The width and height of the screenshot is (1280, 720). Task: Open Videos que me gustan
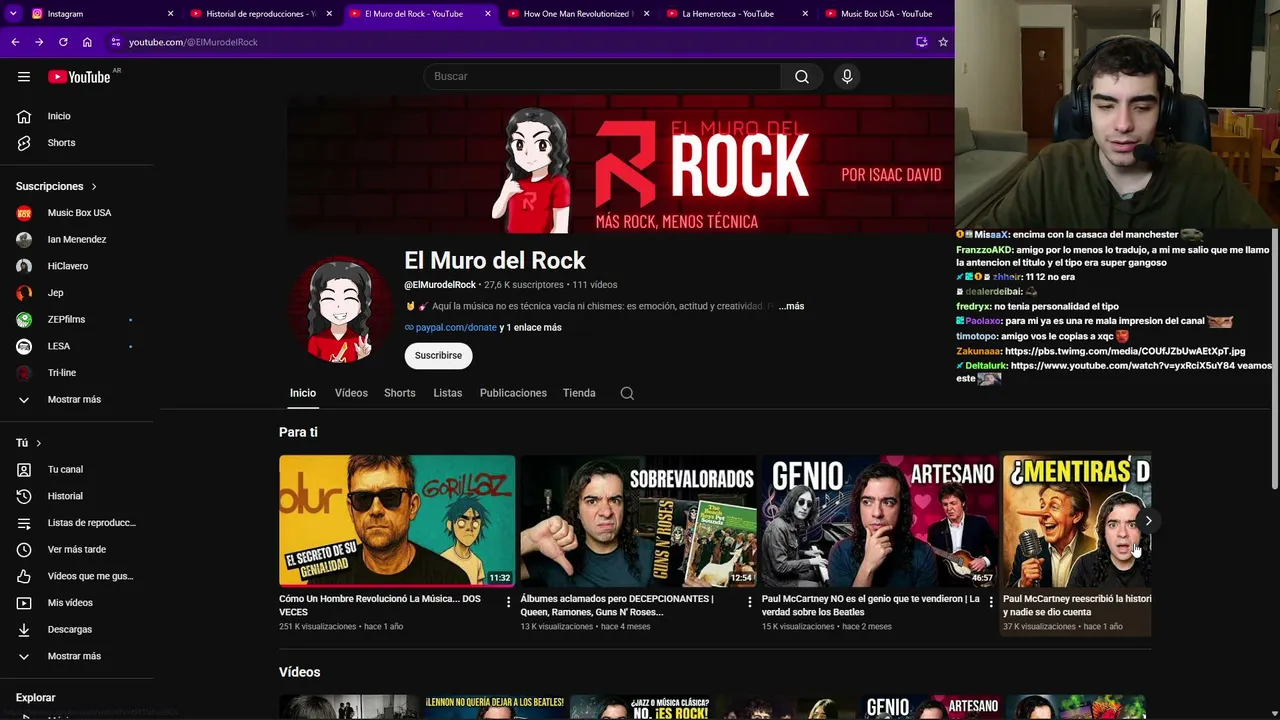tap(77, 576)
